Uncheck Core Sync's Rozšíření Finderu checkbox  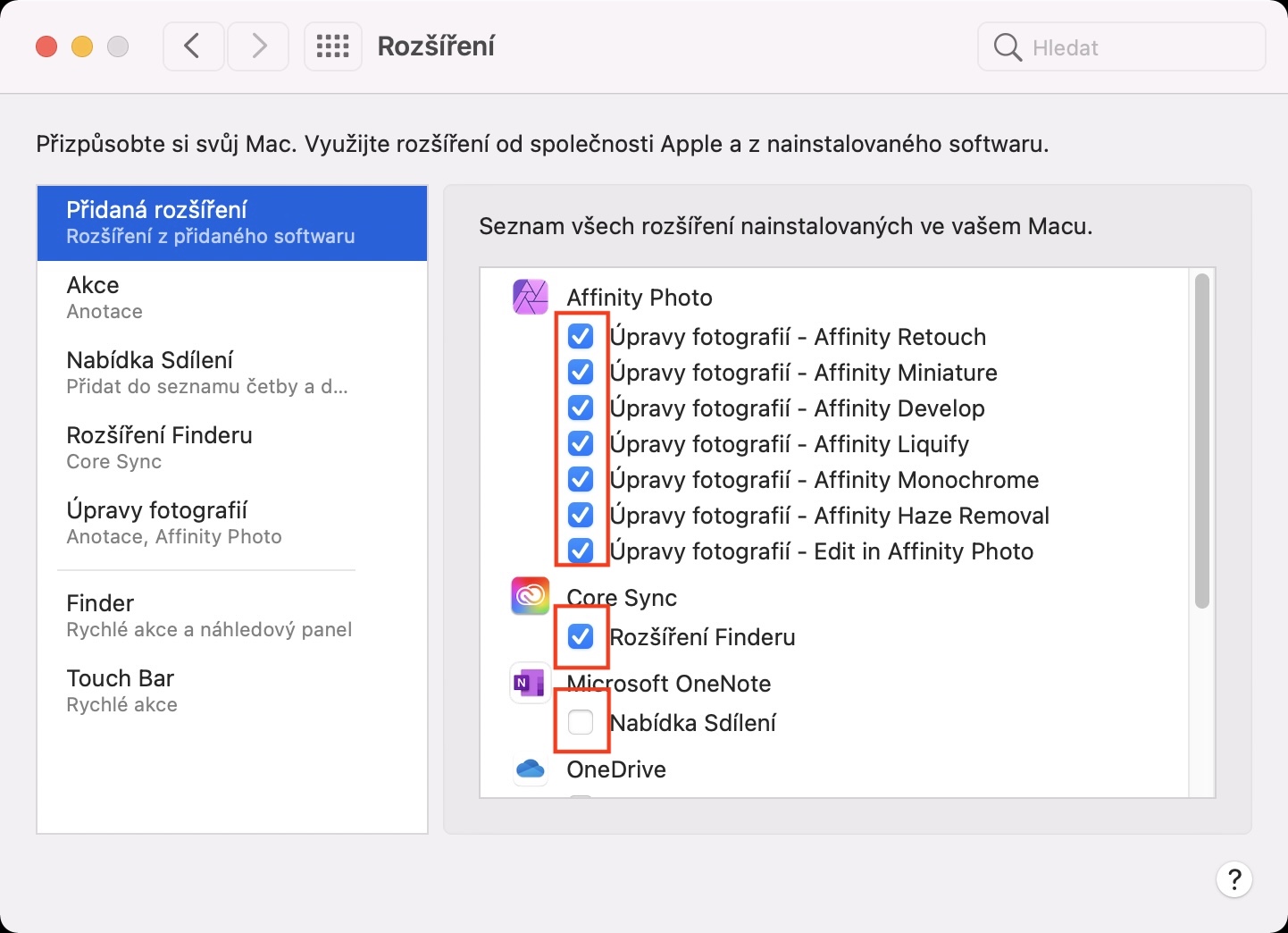(581, 637)
